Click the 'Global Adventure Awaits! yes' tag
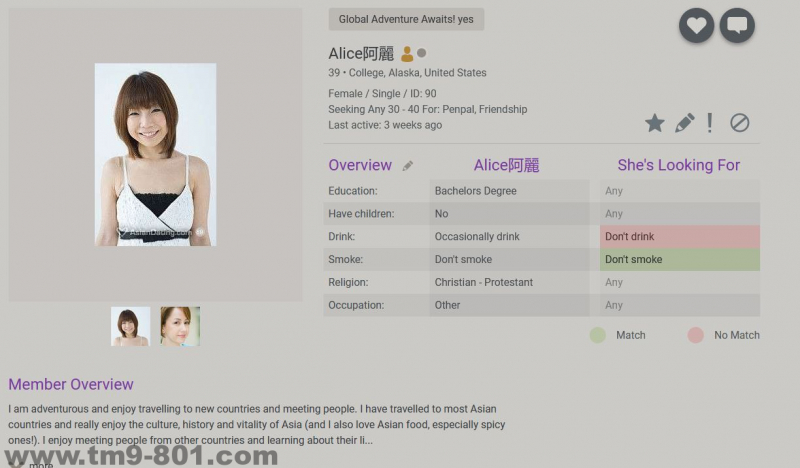The image size is (800, 468). tap(406, 19)
